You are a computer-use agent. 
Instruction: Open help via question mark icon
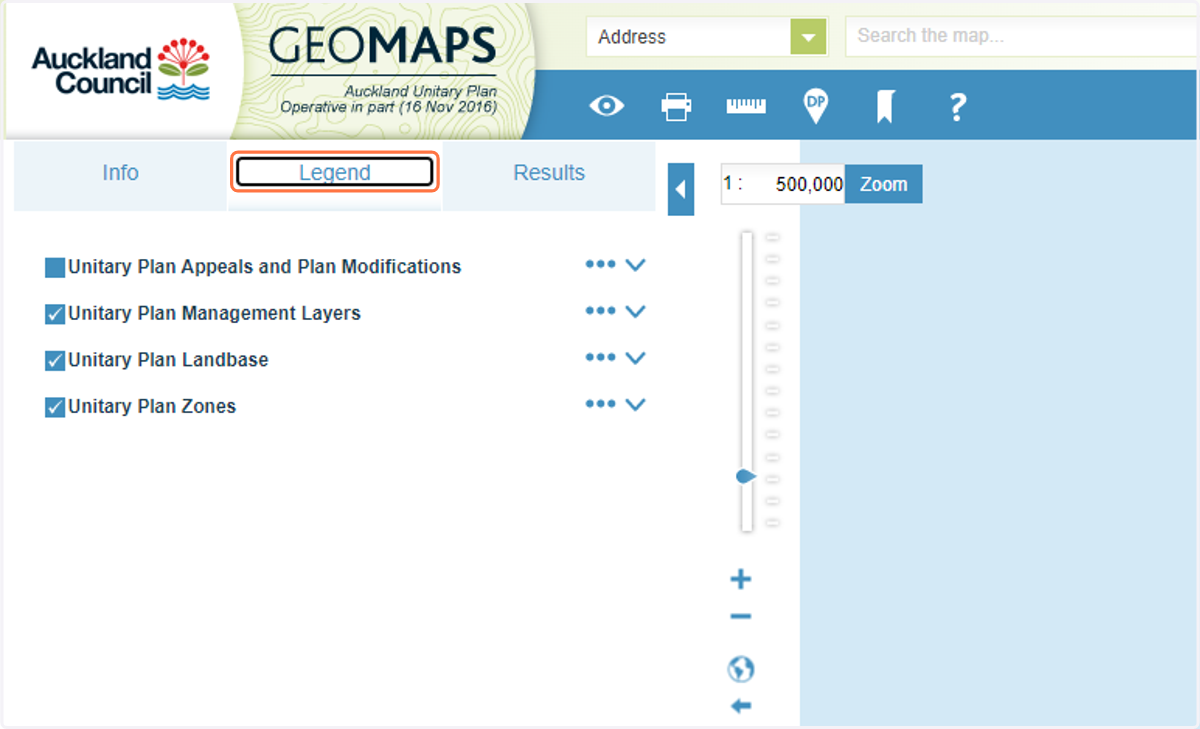pos(957,106)
